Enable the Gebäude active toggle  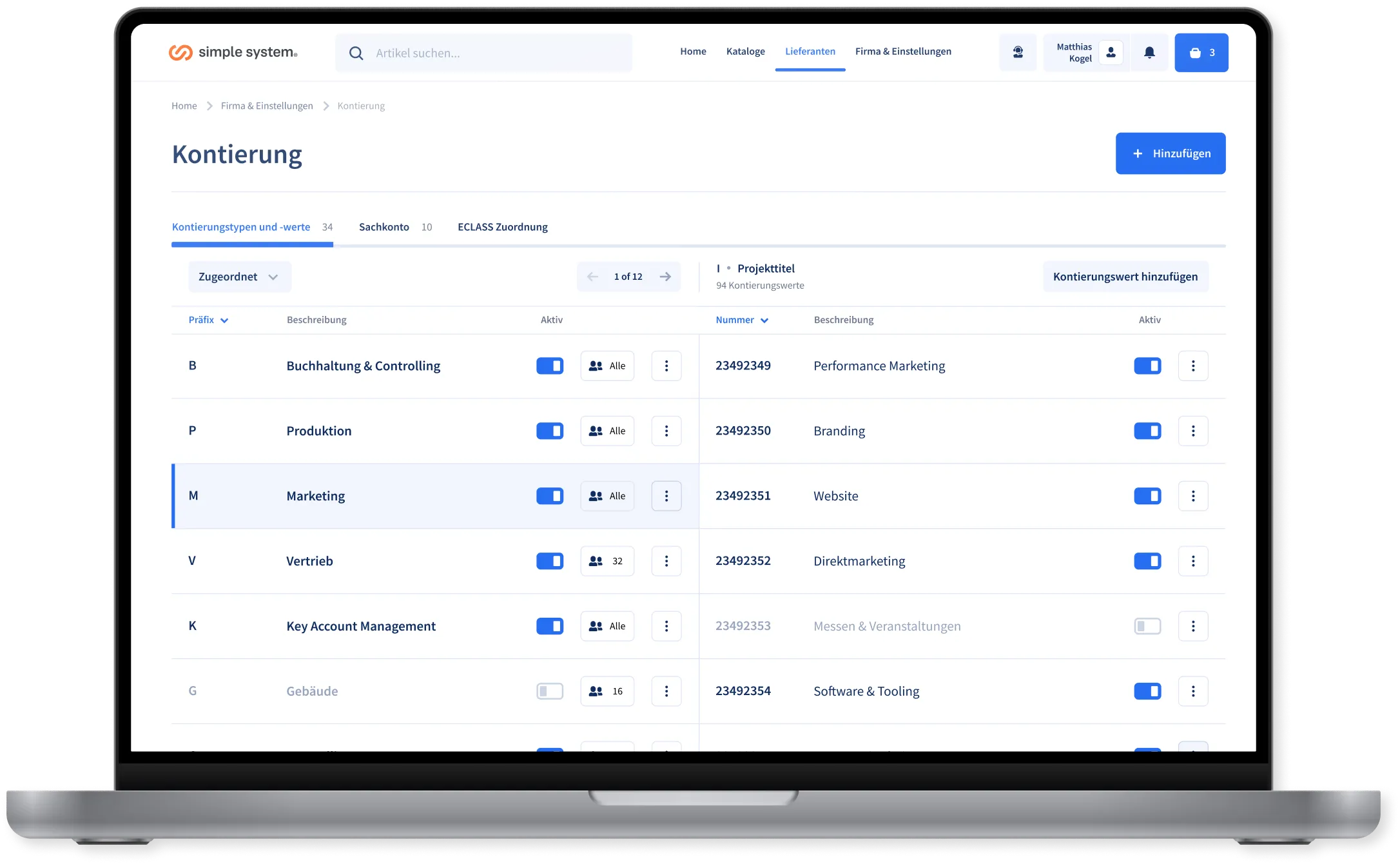pos(550,691)
